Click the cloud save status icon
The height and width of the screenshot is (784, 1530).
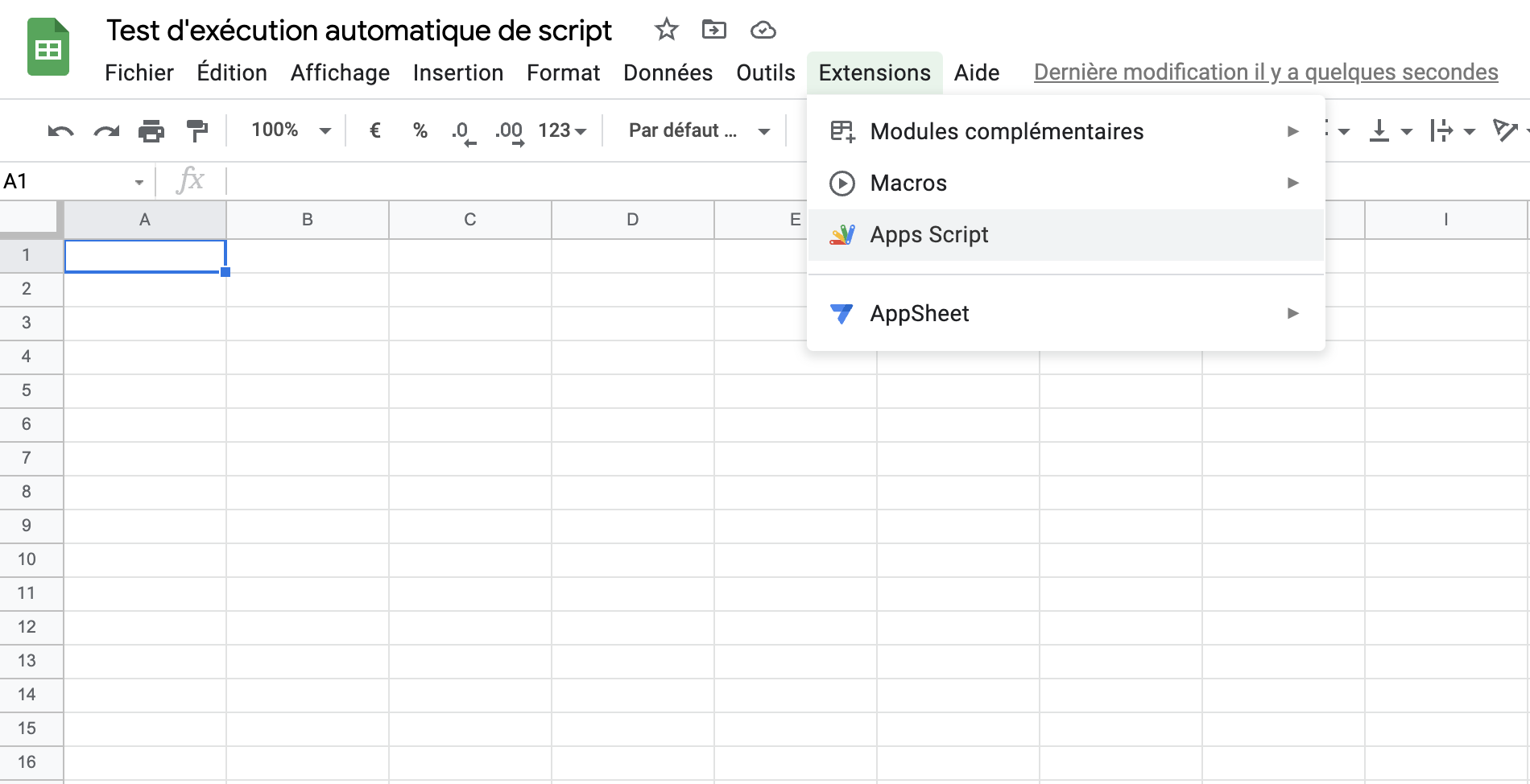click(762, 30)
